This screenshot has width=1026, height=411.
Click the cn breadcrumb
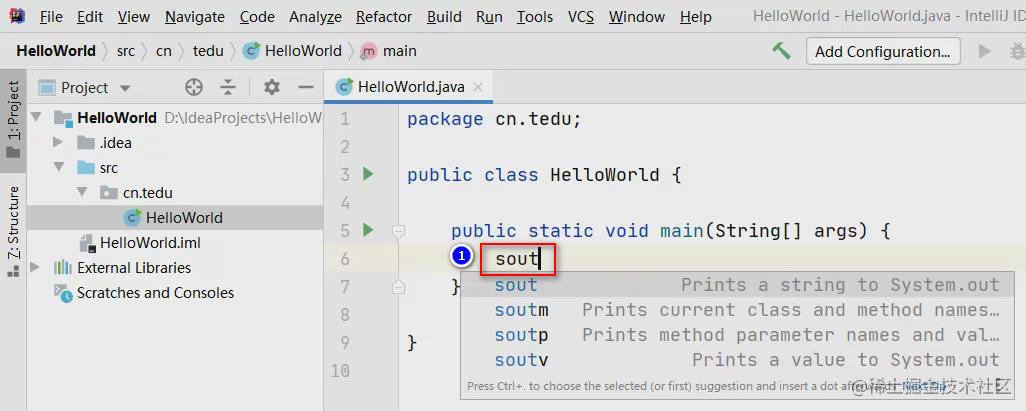(x=164, y=51)
